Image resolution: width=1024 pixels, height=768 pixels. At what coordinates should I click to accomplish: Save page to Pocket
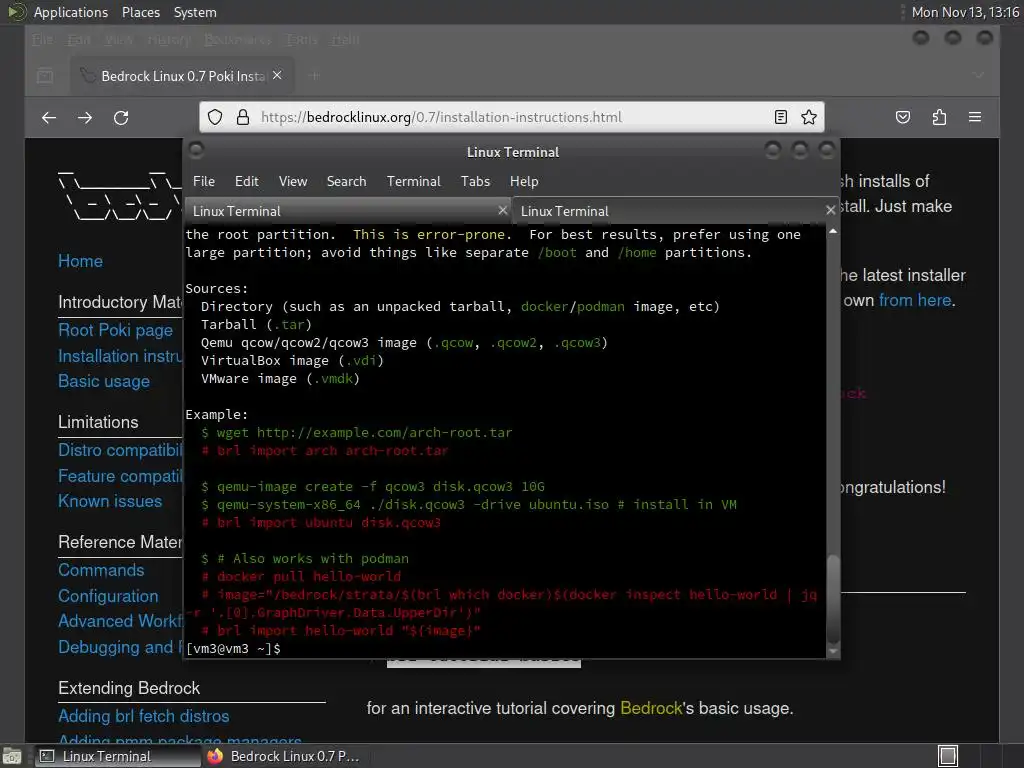(x=903, y=118)
